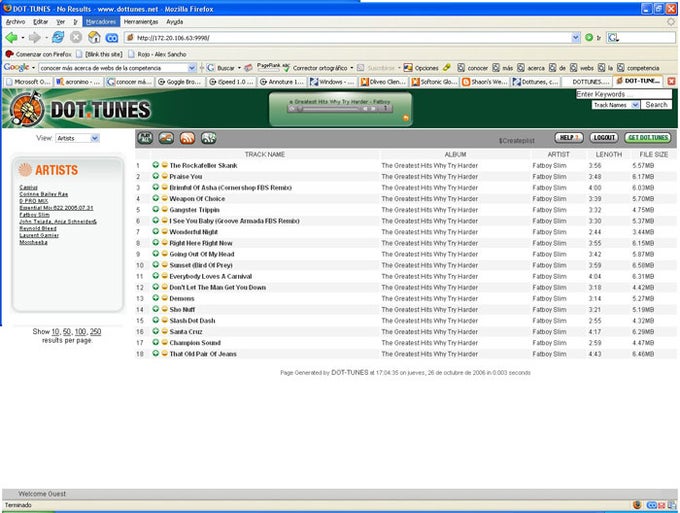Click the HELP button
Image resolution: width=680 pixels, height=513 pixels.
(x=569, y=137)
